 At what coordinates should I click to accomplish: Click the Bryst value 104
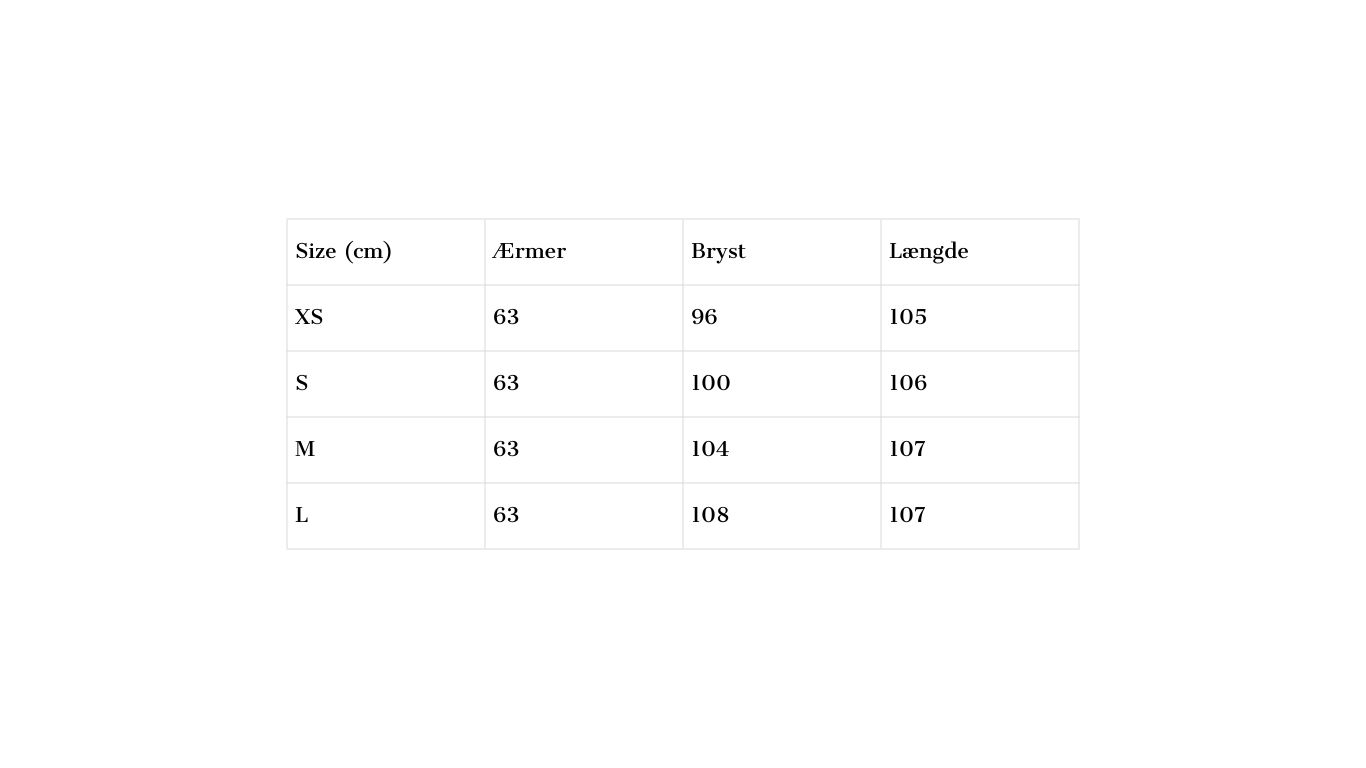point(710,450)
